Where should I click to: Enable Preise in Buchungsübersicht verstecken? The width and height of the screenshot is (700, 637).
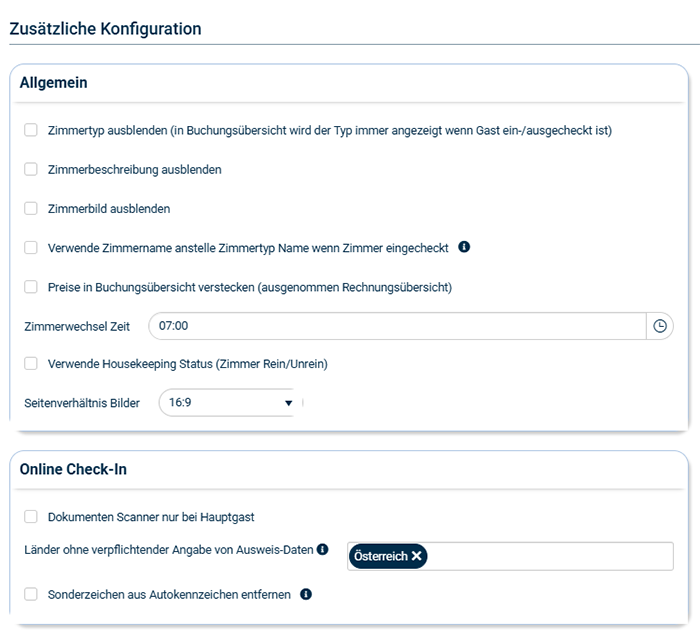tap(31, 287)
